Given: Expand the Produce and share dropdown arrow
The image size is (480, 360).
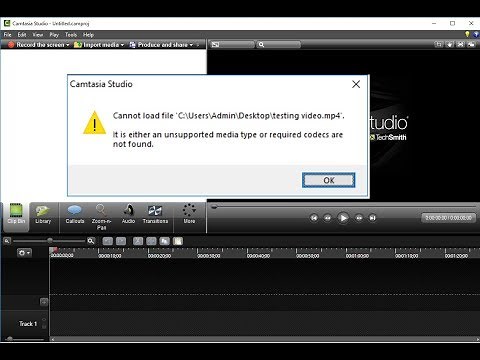Looking at the screenshot, I should pyautogui.click(x=191, y=45).
